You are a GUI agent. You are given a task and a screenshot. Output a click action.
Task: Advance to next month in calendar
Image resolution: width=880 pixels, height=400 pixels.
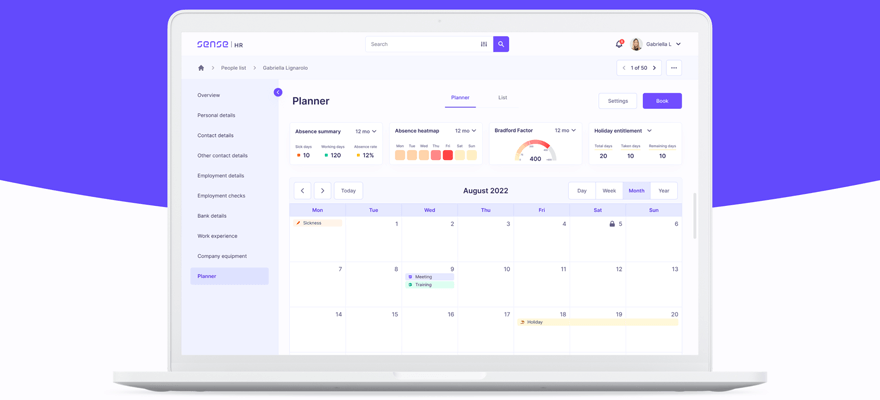322,190
